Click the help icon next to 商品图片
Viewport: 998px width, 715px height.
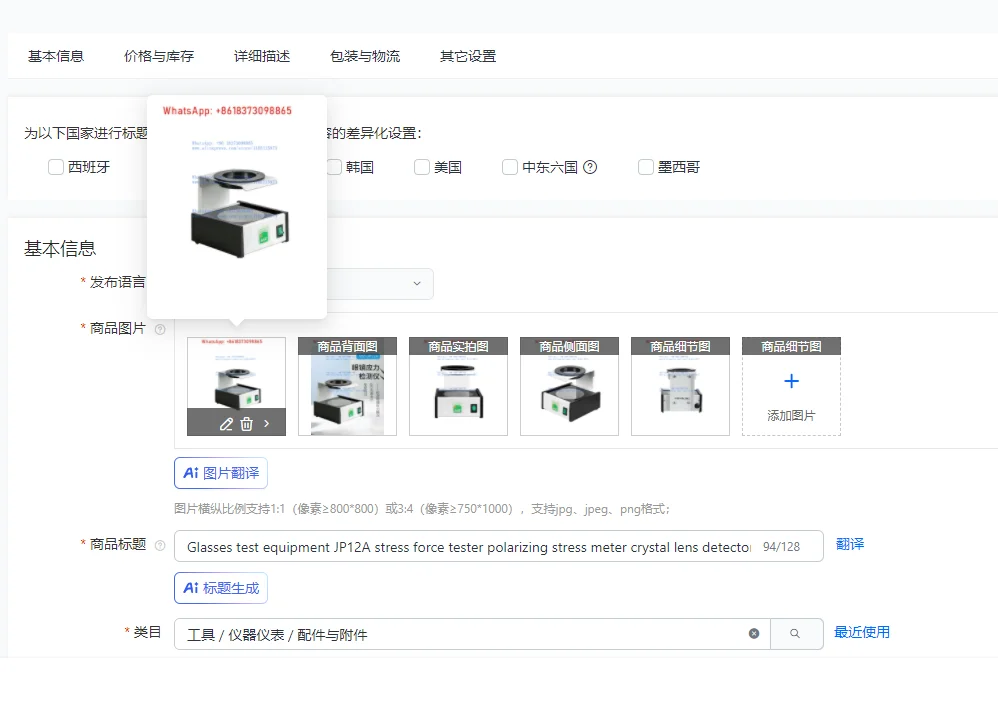(160, 329)
